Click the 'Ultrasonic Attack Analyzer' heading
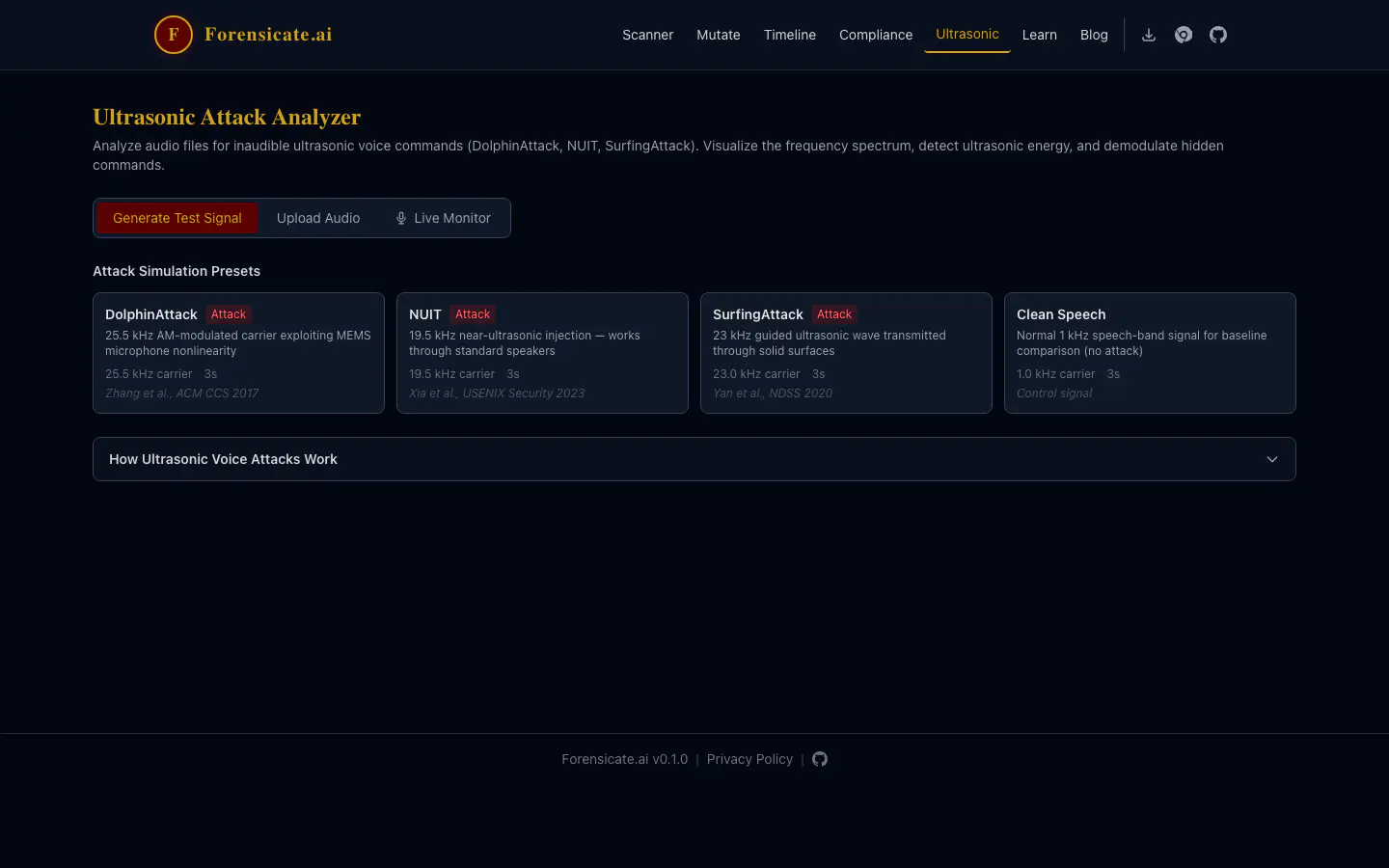1389x868 pixels. tap(227, 117)
